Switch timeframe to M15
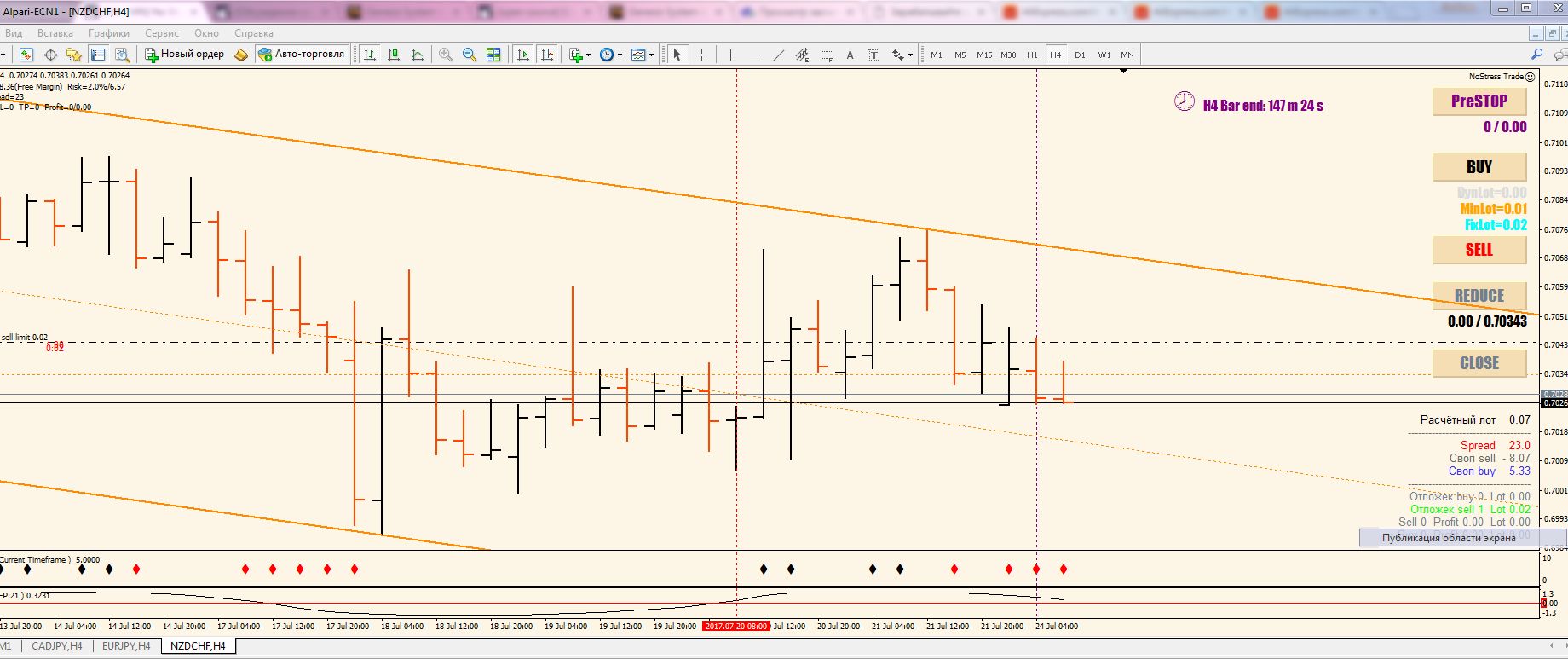The width and height of the screenshot is (1568, 659). (984, 55)
